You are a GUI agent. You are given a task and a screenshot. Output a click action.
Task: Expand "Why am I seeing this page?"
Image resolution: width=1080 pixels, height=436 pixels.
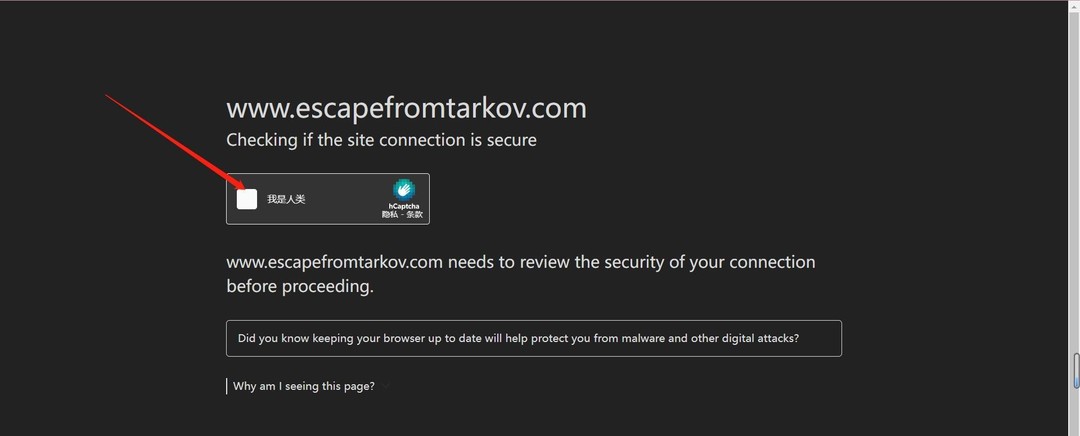[304, 386]
